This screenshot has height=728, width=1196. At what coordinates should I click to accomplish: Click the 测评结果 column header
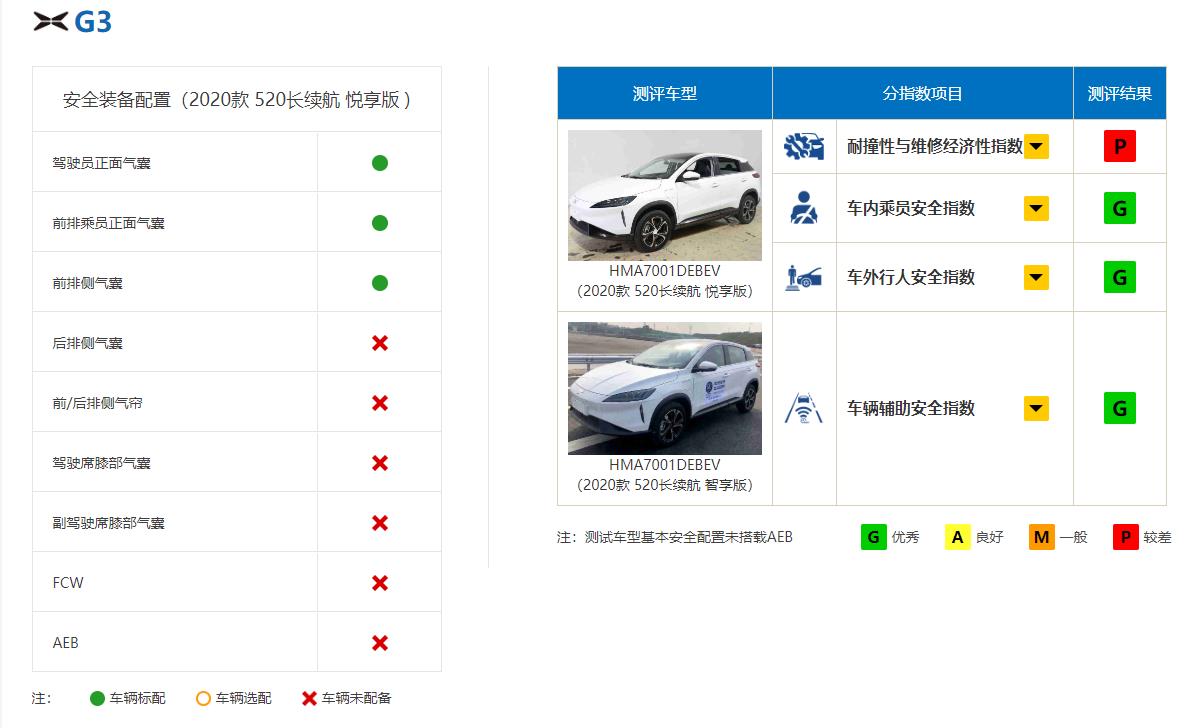[1119, 93]
